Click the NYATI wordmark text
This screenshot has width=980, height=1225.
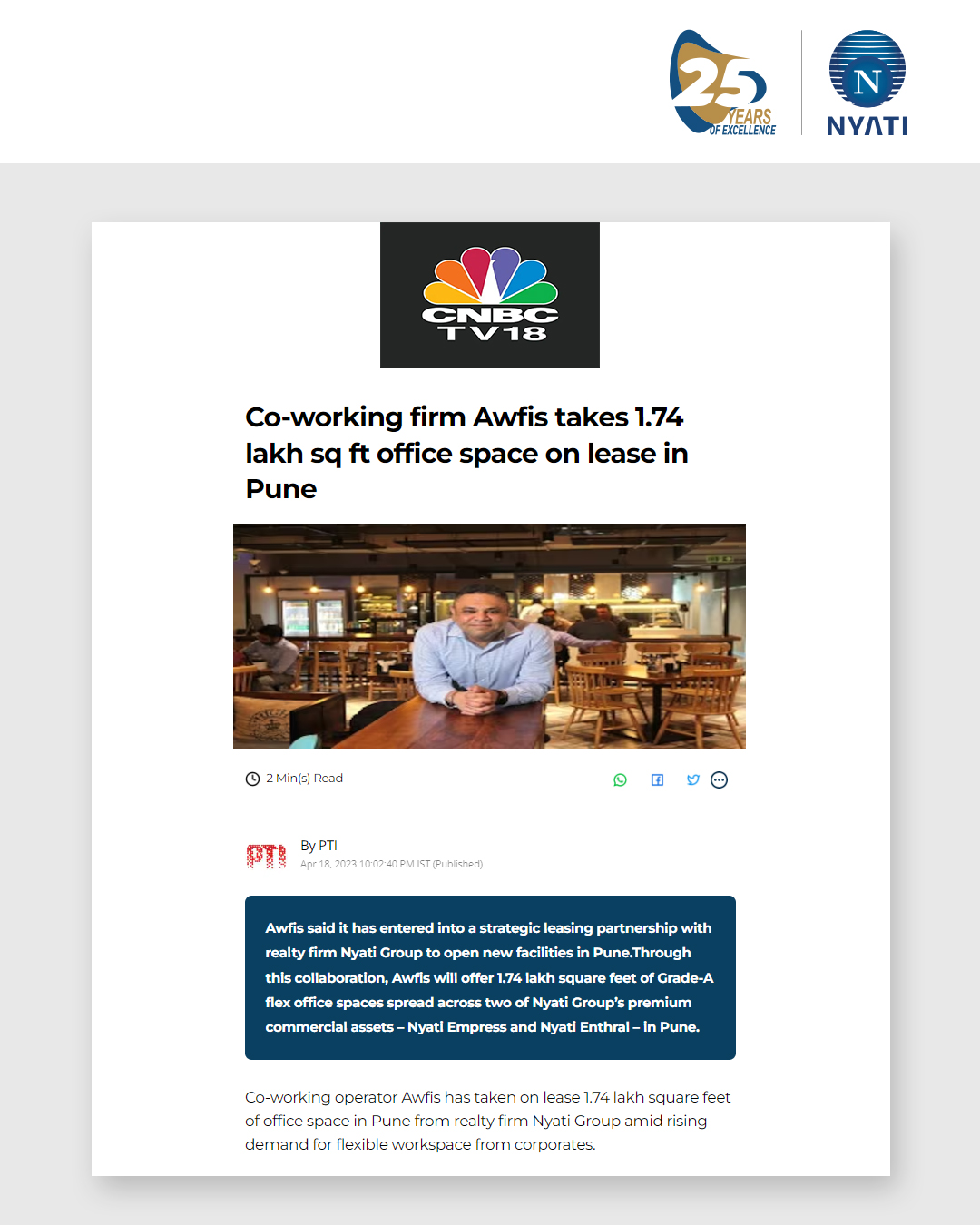[867, 125]
